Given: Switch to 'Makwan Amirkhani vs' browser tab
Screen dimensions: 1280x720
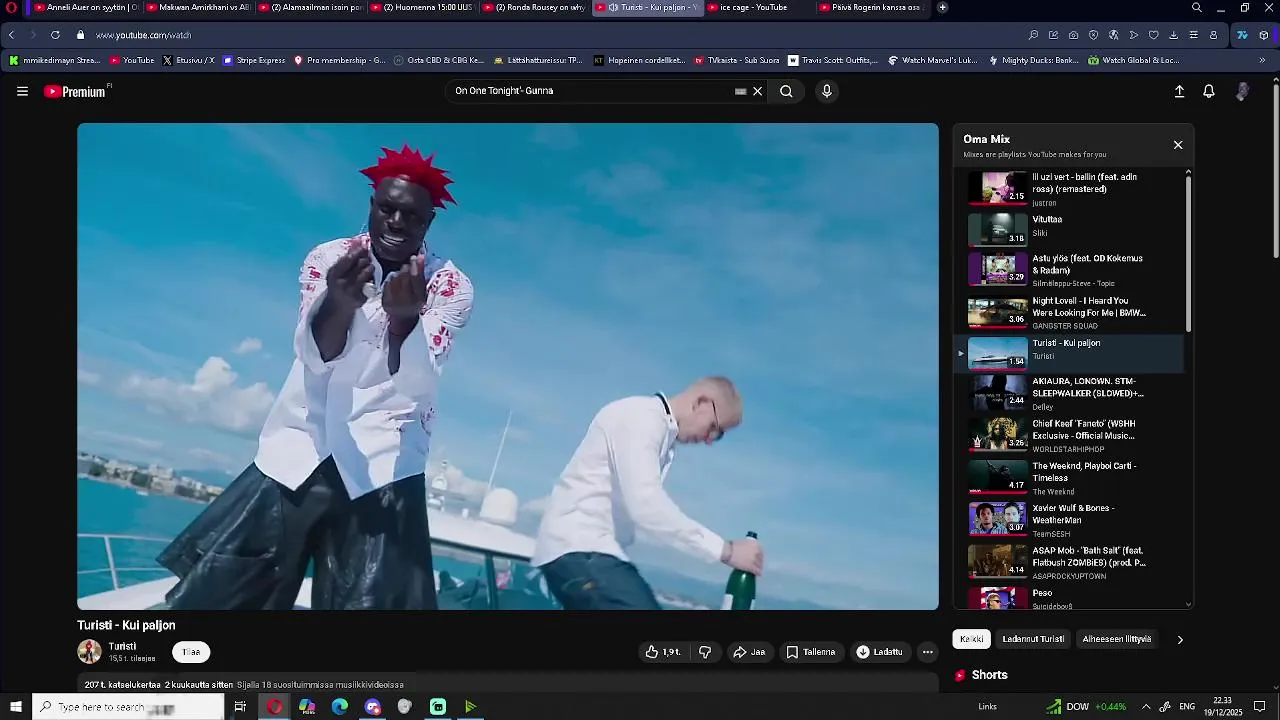Looking at the screenshot, I should point(197,7).
